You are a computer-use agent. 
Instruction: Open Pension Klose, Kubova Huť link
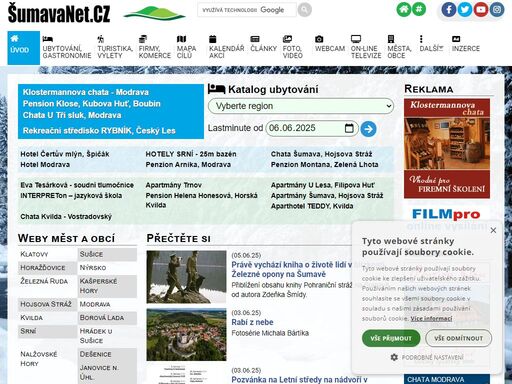[x=92, y=104]
